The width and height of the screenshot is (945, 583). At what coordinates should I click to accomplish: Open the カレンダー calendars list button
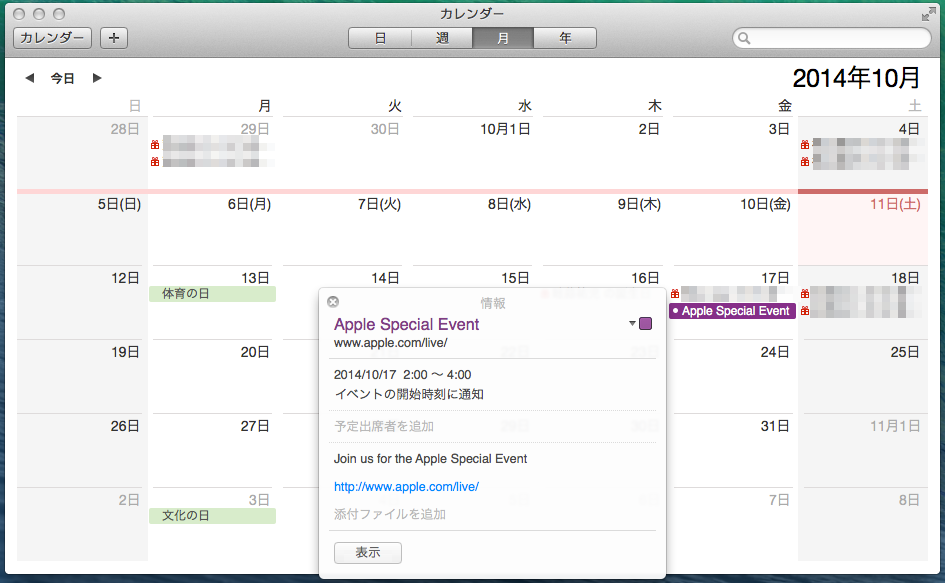(52, 38)
